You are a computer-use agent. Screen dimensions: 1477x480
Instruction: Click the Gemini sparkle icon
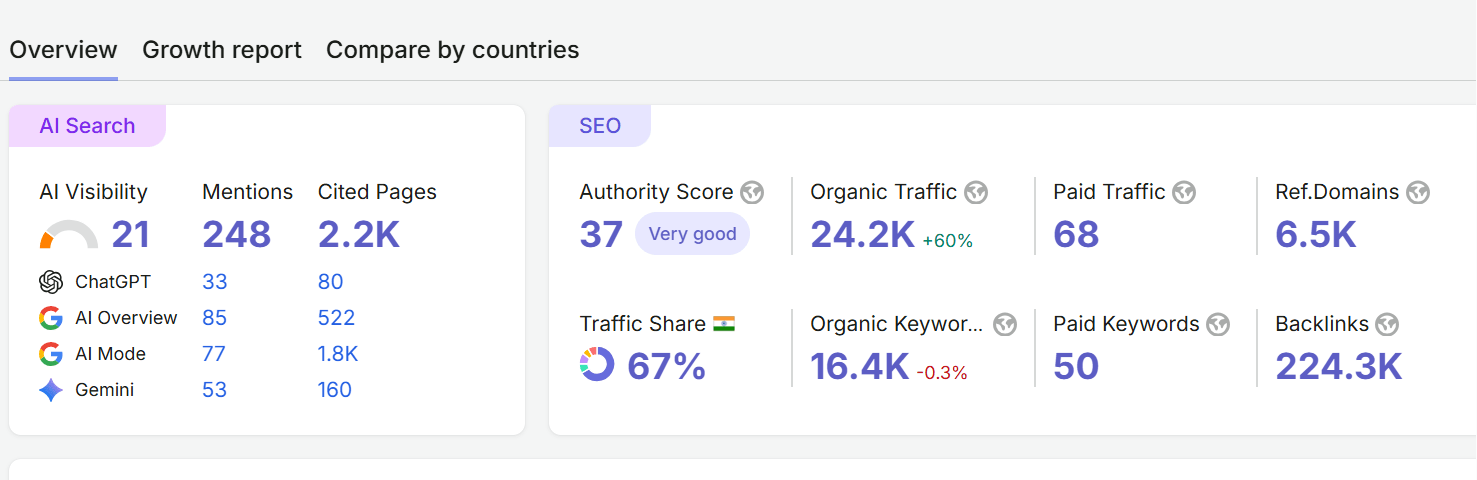tap(51, 390)
